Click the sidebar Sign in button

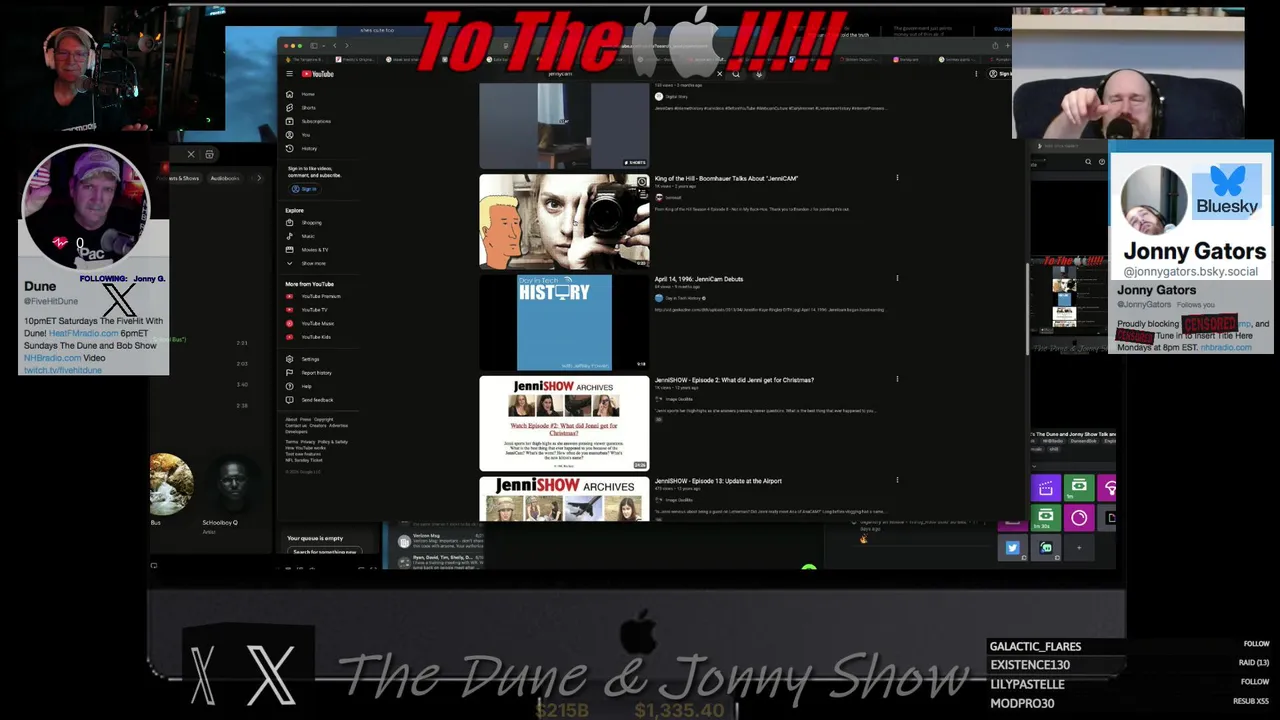304,189
